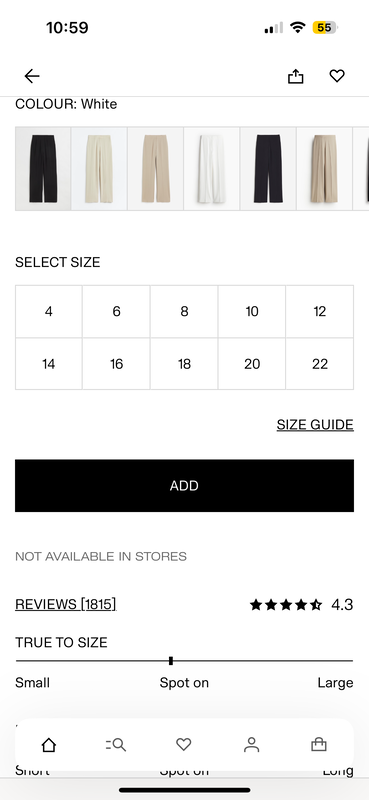
Task: Open favourites heart in bottom bar
Action: [x=184, y=745]
